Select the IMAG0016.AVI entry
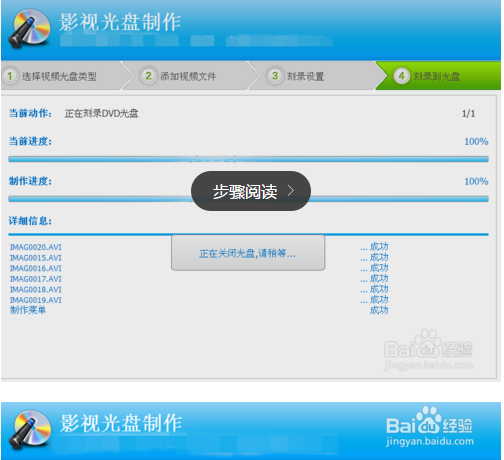The height and width of the screenshot is (460, 504). pyautogui.click(x=36, y=268)
